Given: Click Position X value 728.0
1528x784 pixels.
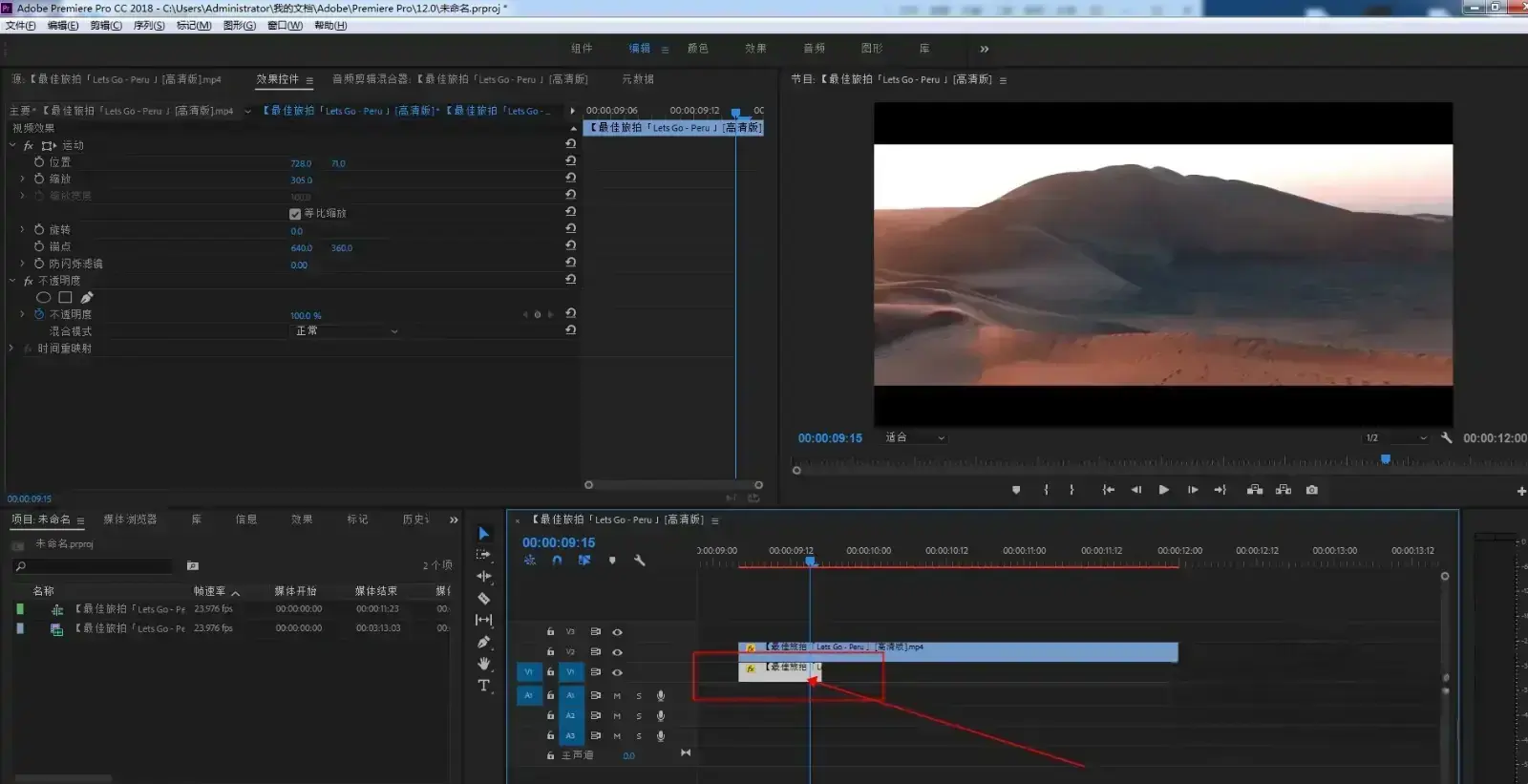Looking at the screenshot, I should click(x=301, y=163).
